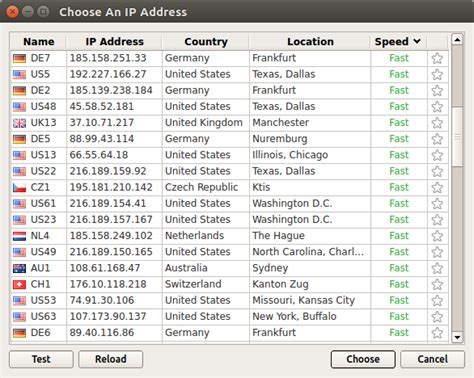Star the US48 server row
The width and height of the screenshot is (474, 378).
(437, 107)
